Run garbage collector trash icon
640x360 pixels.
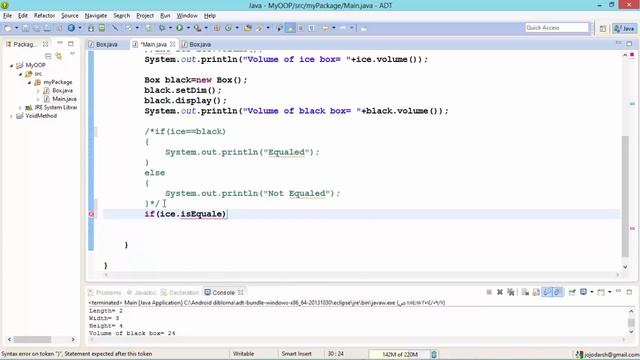(x=434, y=354)
